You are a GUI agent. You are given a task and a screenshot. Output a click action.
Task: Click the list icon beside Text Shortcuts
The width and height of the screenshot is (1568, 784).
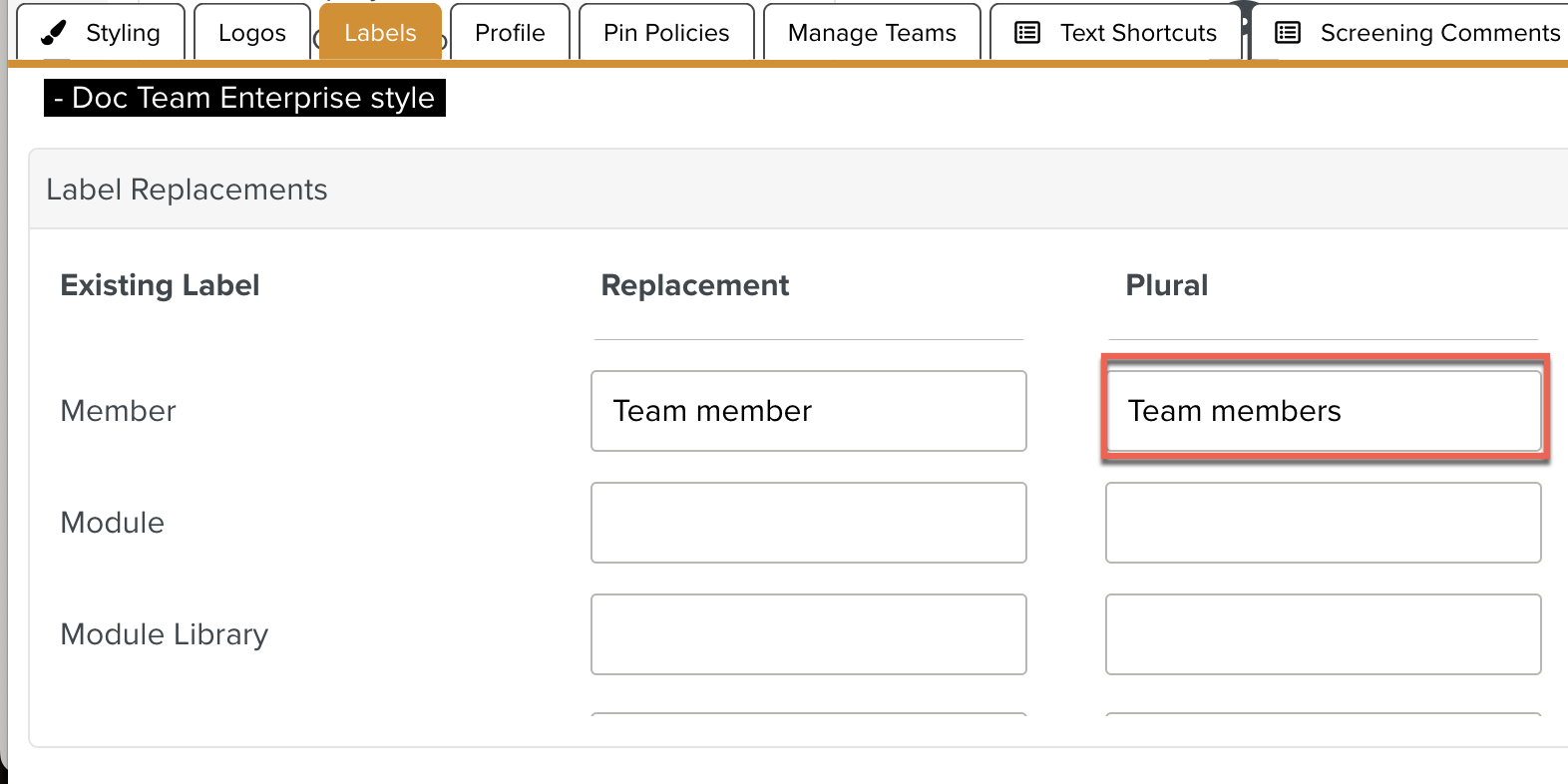point(1027,33)
